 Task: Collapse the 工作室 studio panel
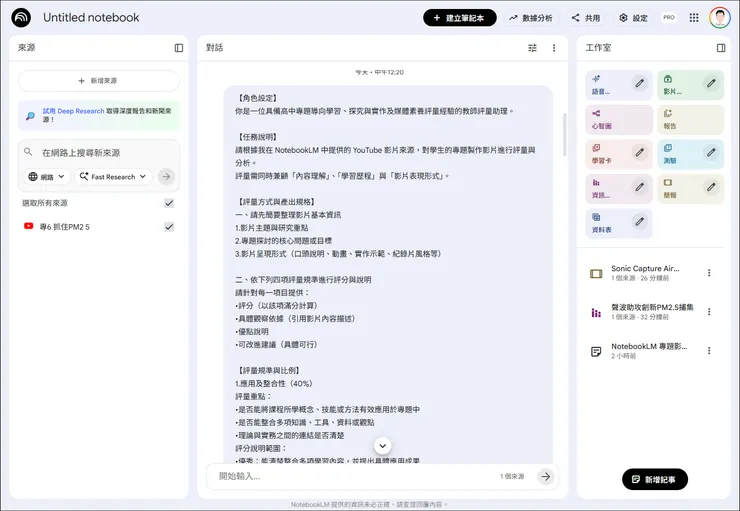click(721, 48)
